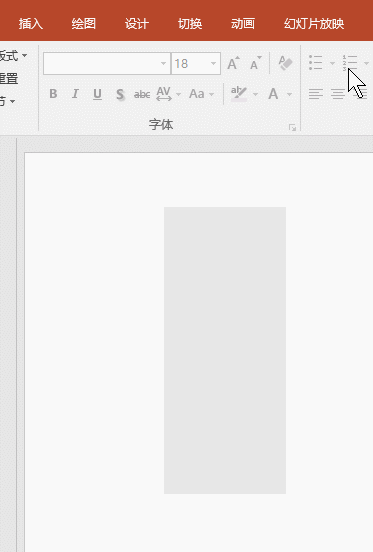
Task: Apply bulleted list formatting
Action: pyautogui.click(x=316, y=63)
